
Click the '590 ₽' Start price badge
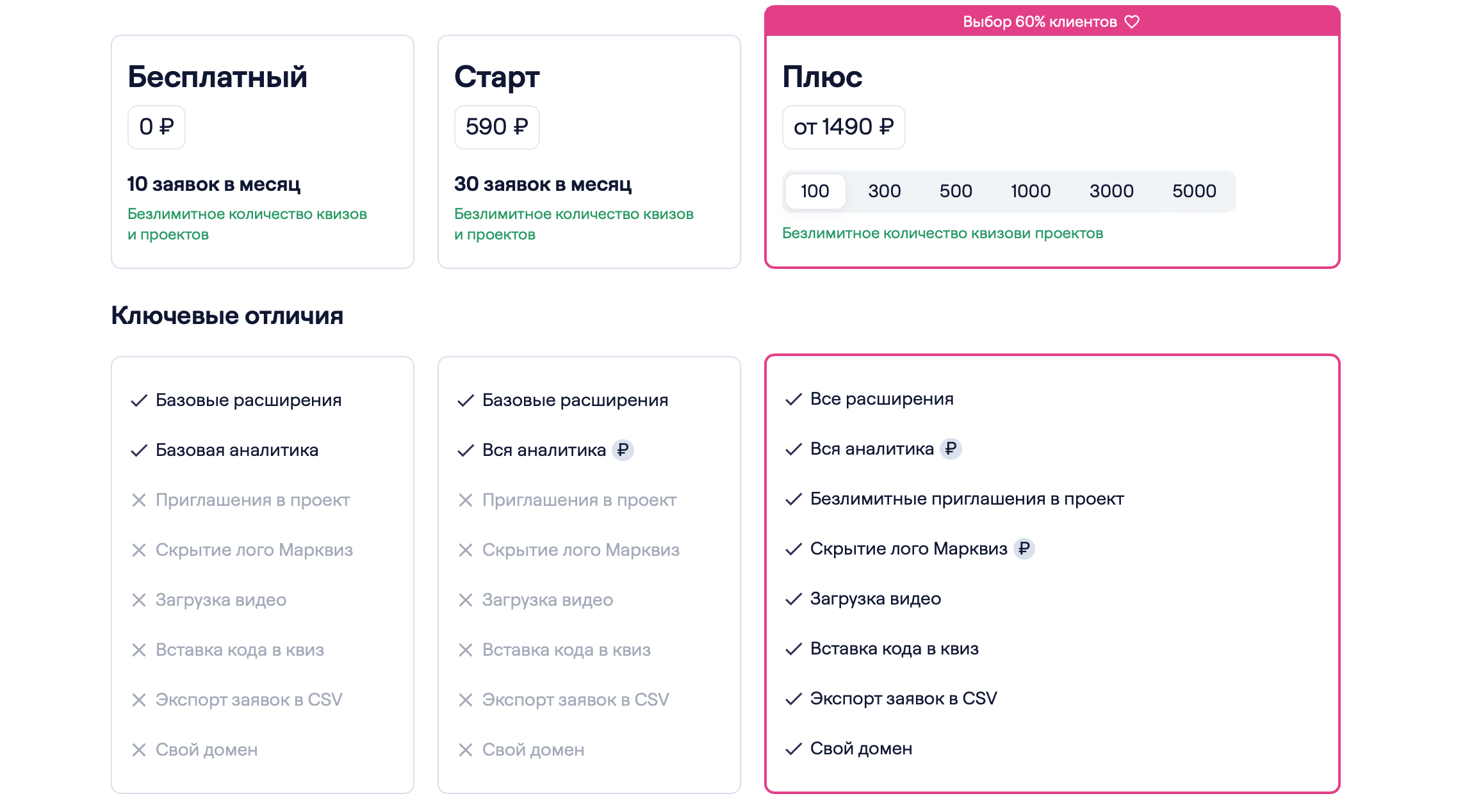point(497,127)
